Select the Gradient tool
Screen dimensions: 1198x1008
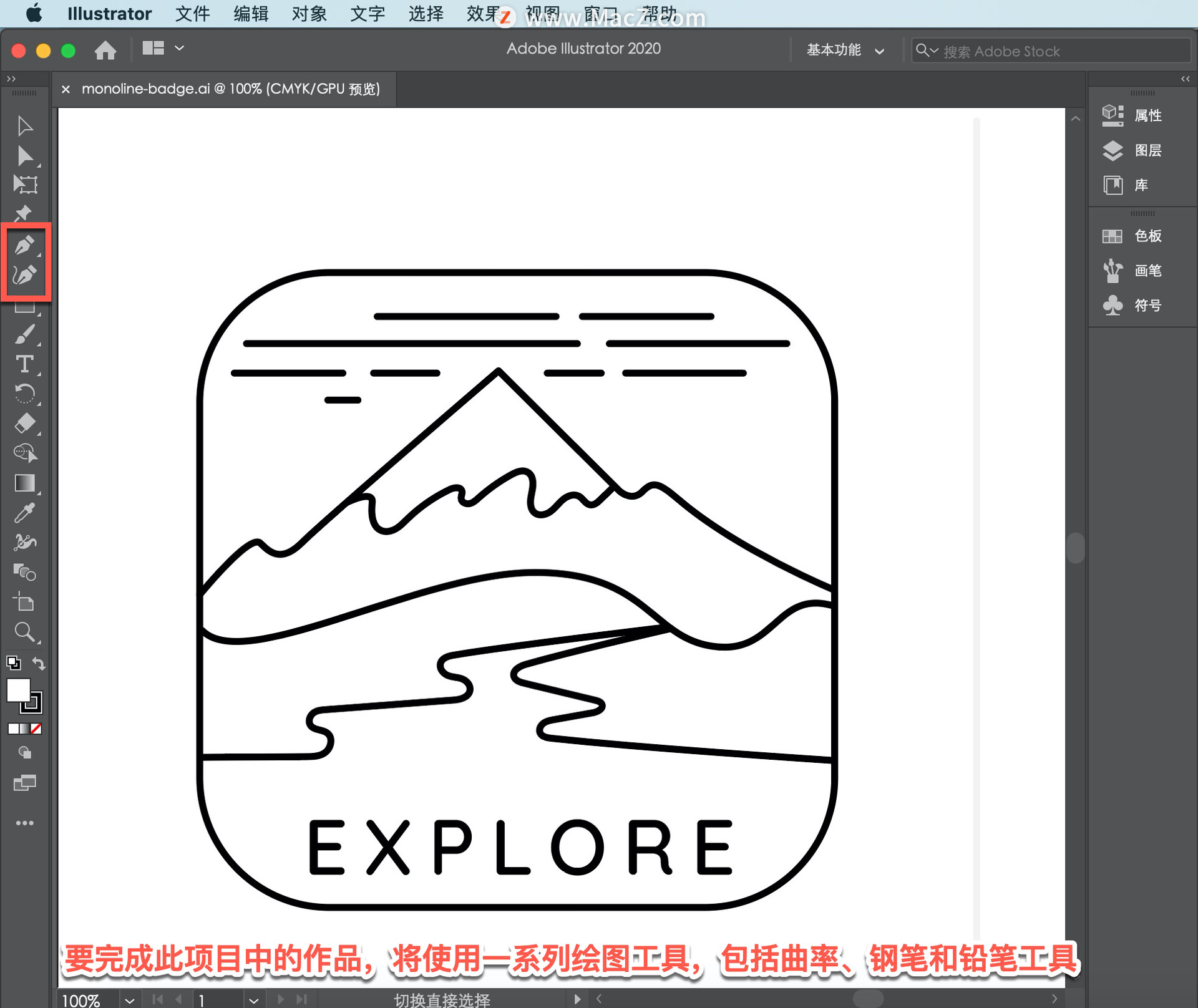pyautogui.click(x=25, y=483)
